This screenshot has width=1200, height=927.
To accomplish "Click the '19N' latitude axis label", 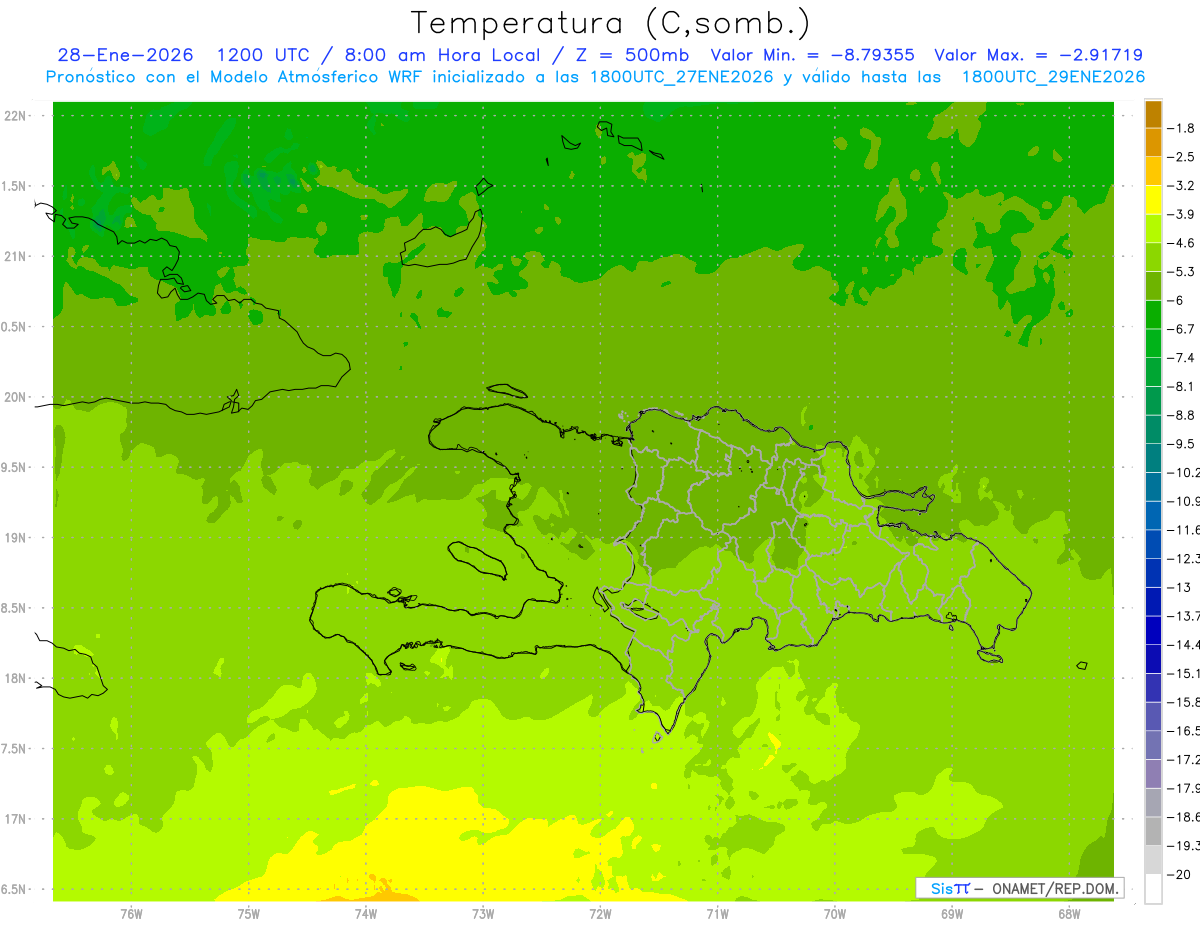I will point(15,538).
